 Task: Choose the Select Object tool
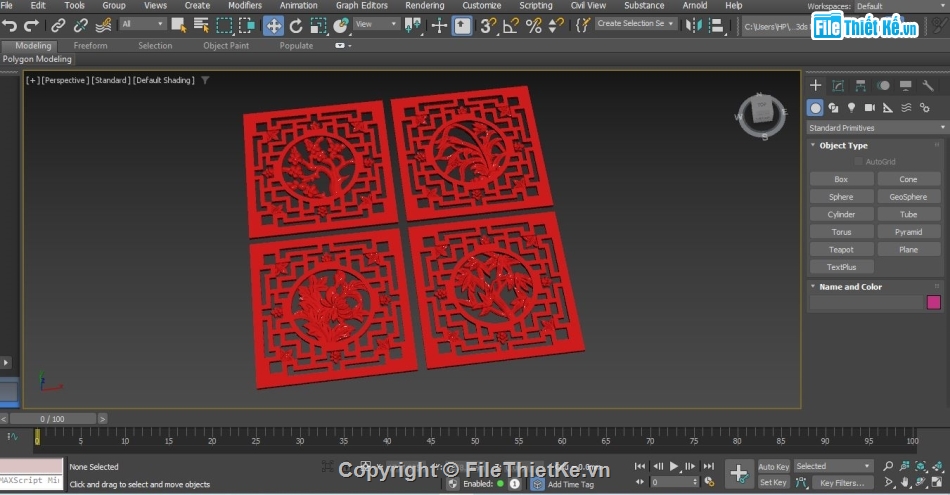pyautogui.click(x=179, y=25)
